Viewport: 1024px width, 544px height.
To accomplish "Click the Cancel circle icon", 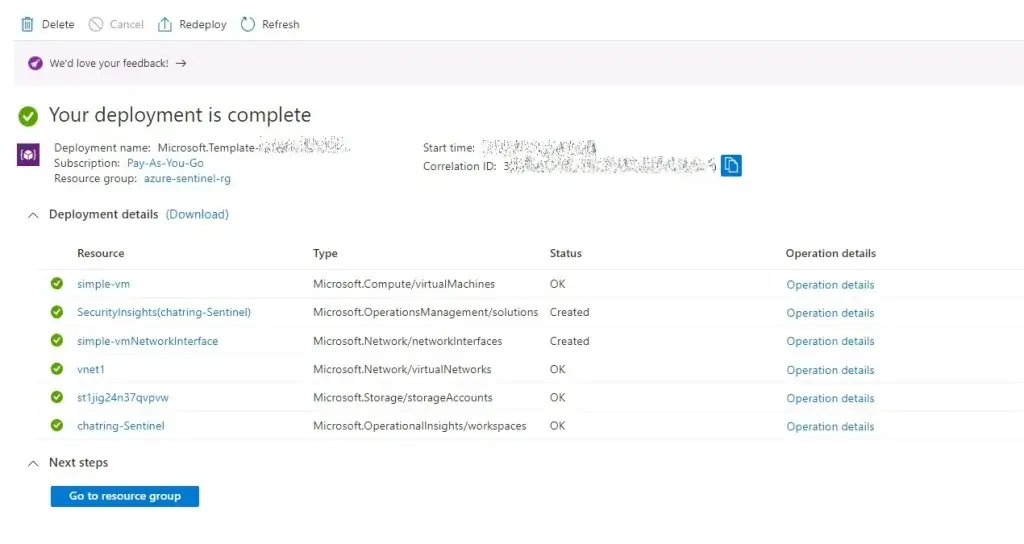I will coord(96,24).
